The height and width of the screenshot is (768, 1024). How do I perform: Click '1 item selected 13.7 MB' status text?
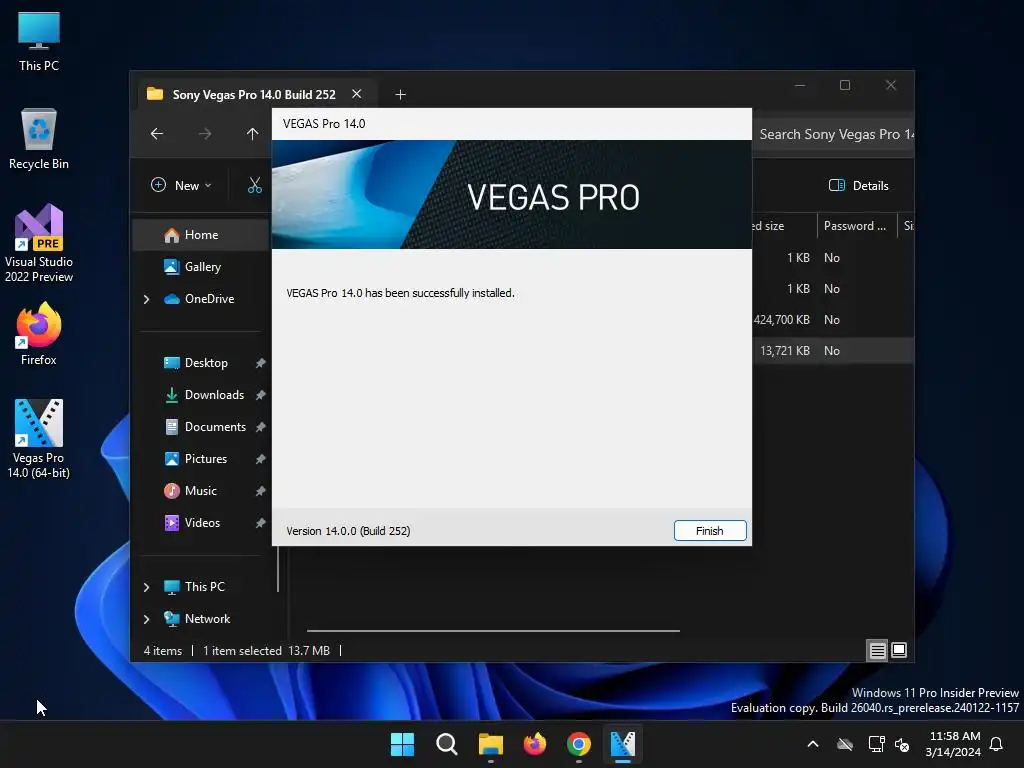point(266,651)
